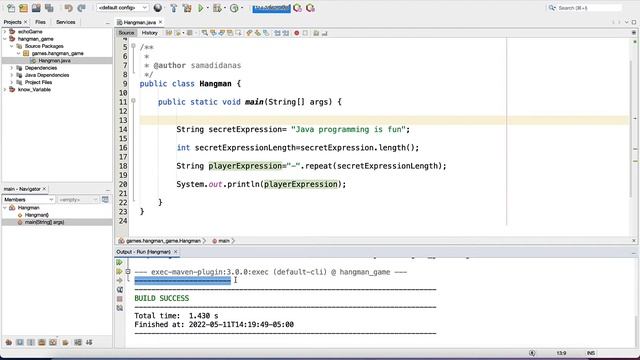Click the Open Project toolbar icon

36,8
